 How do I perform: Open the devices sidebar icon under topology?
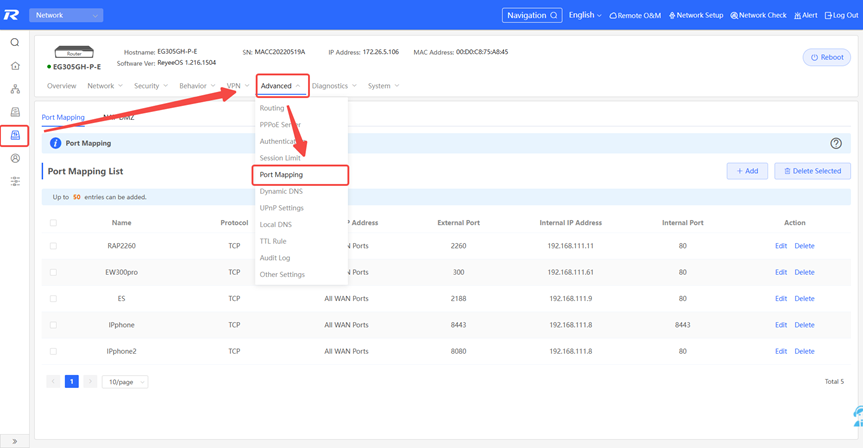click(x=15, y=112)
